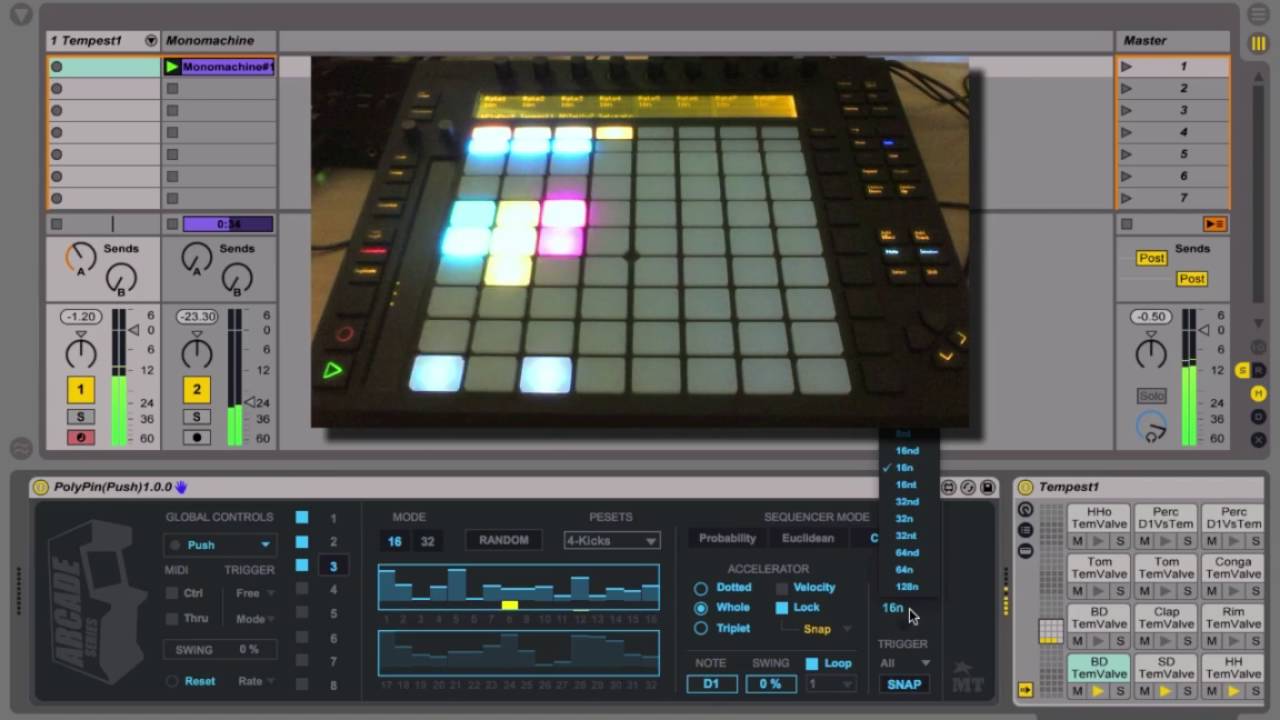
Task: Arm the Monomachine track for recording
Action: (197, 438)
